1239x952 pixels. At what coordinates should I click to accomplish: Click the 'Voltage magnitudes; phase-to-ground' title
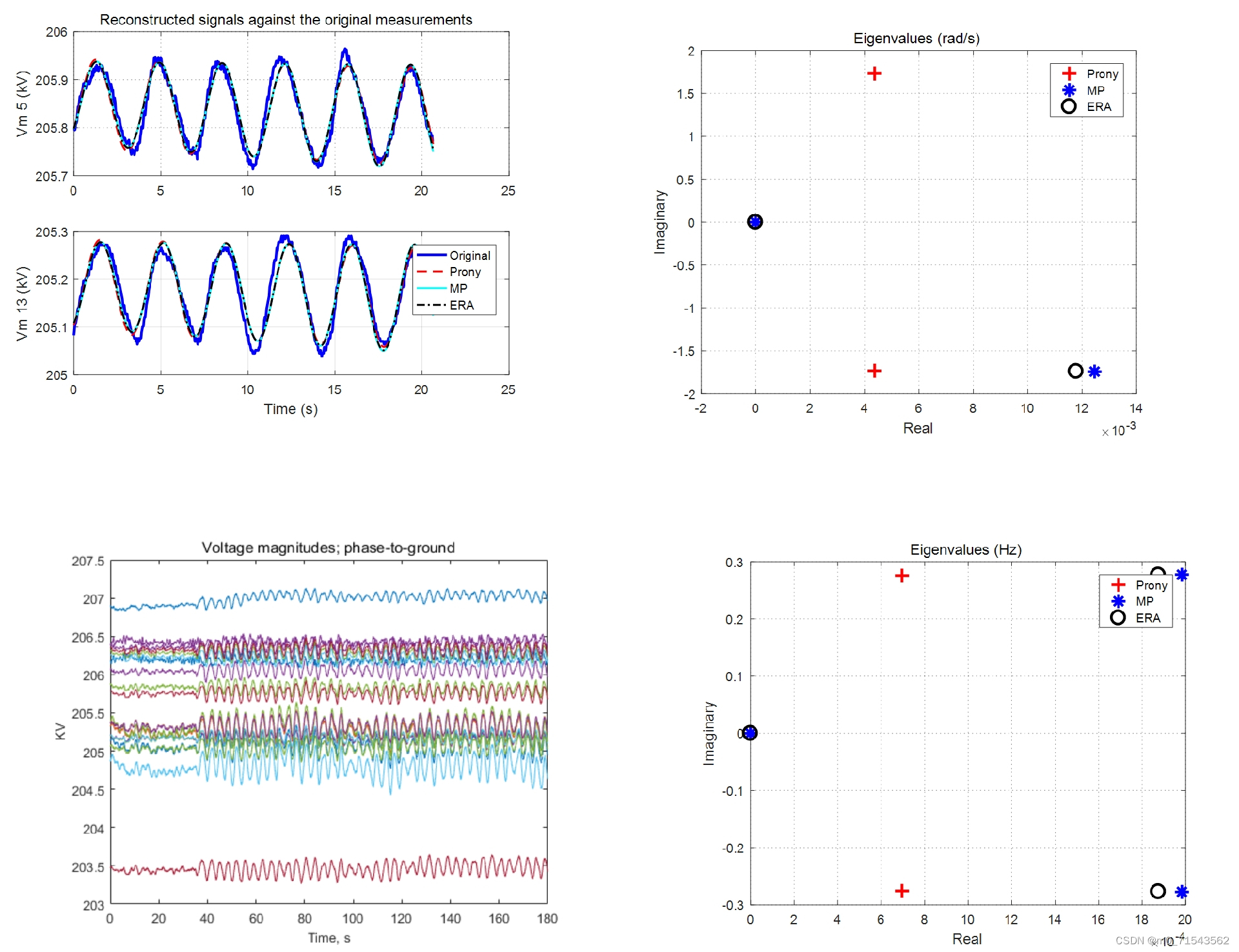[328, 548]
